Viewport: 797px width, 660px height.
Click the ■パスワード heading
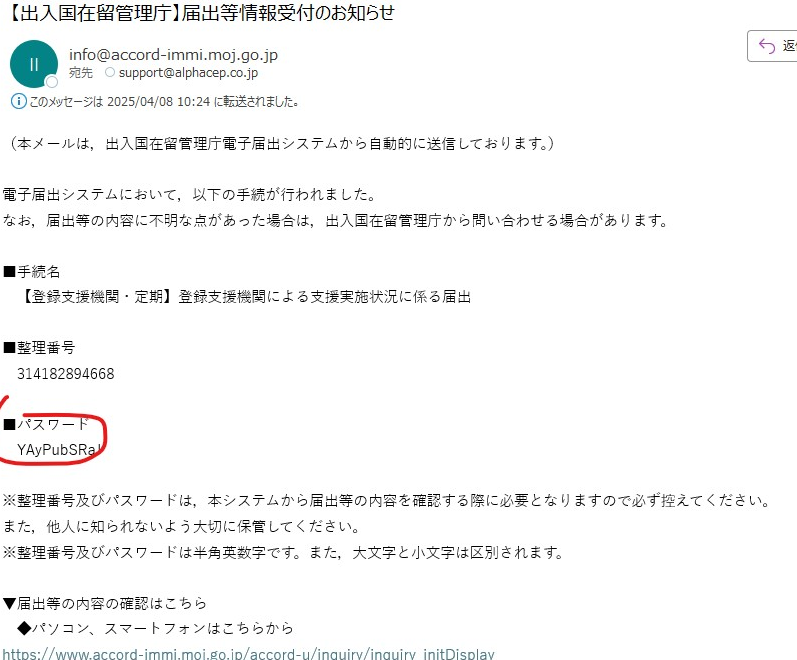click(x=46, y=424)
